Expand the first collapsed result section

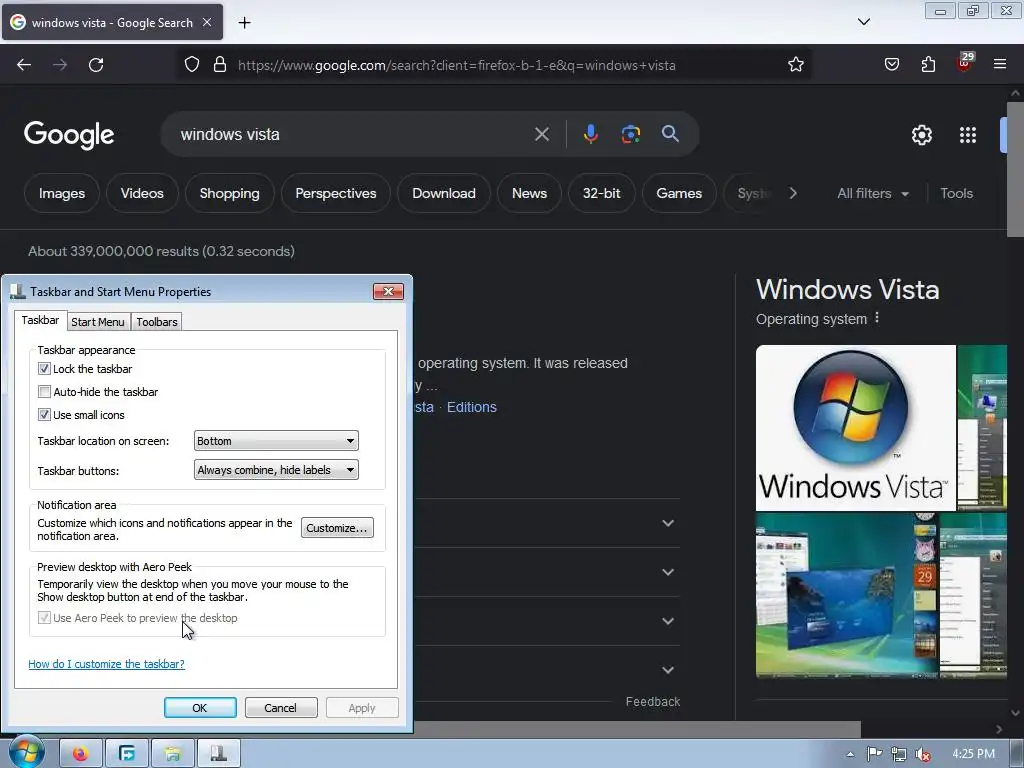click(668, 523)
